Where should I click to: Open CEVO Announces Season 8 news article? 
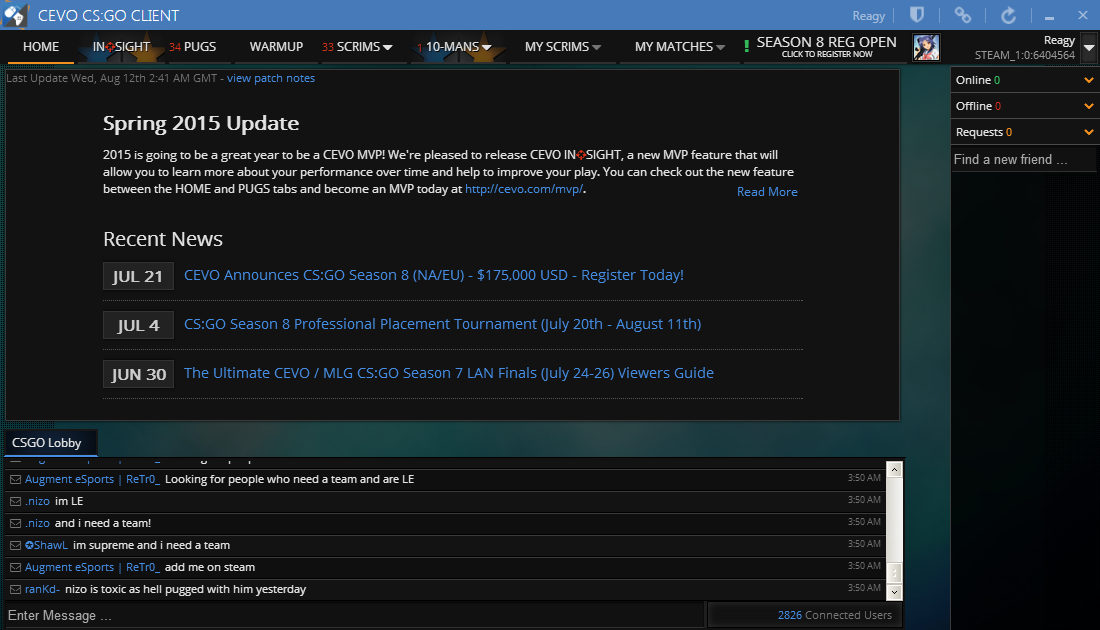tap(434, 275)
